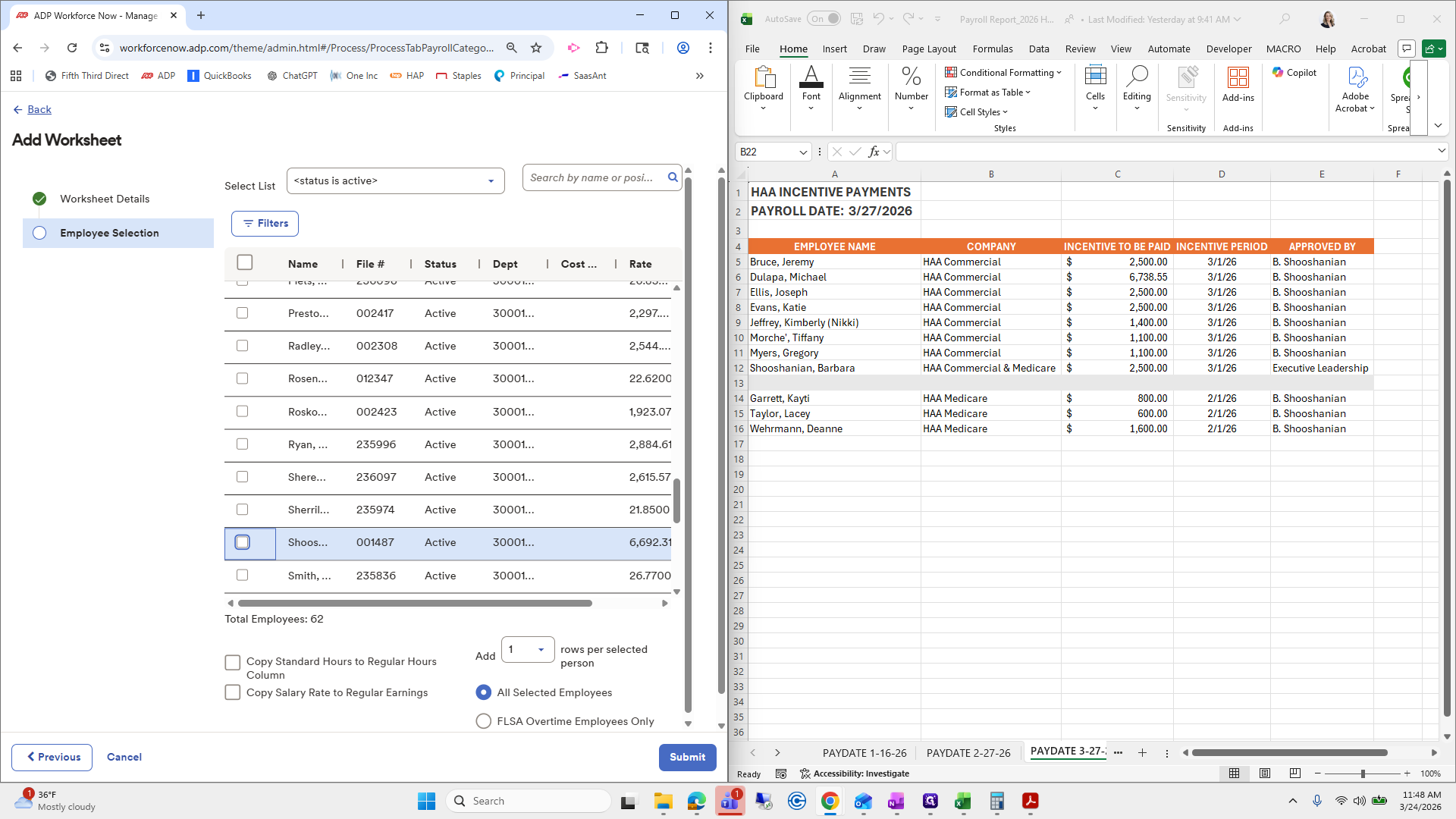The height and width of the screenshot is (819, 1456).
Task: Expand the rows per selected person dropdown
Action: 528,650
